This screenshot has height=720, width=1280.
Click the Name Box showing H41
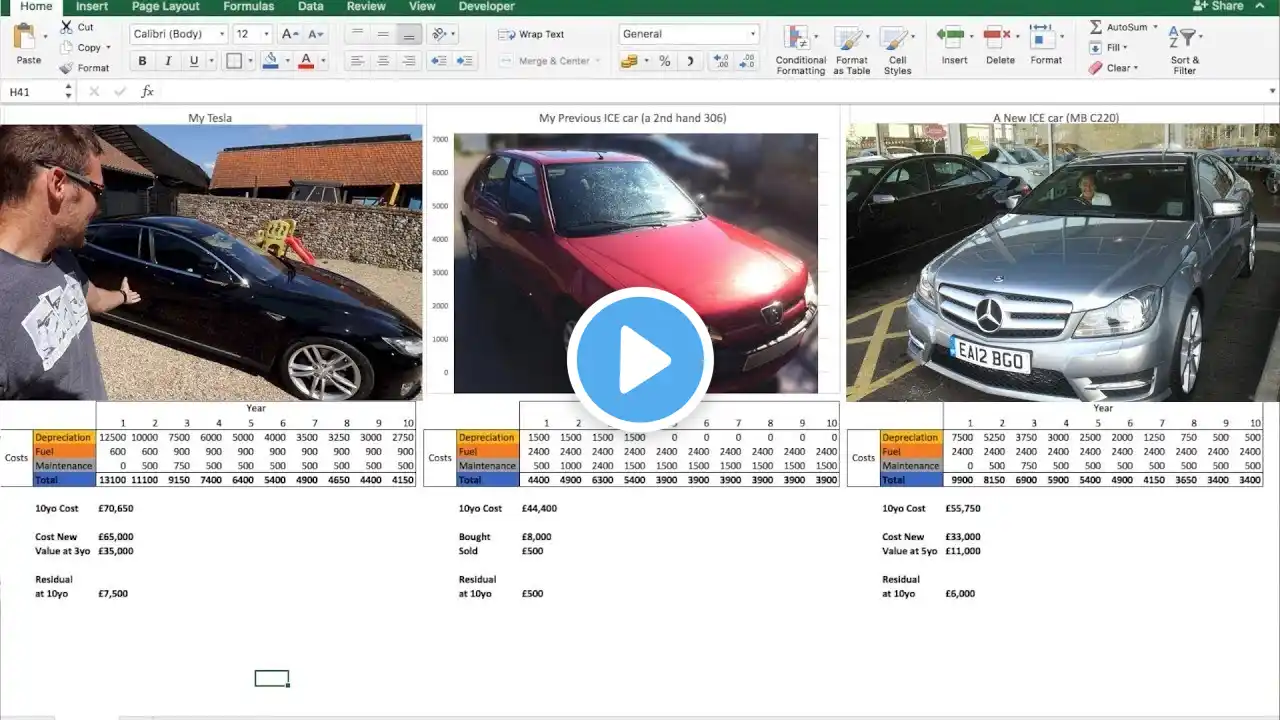[35, 91]
